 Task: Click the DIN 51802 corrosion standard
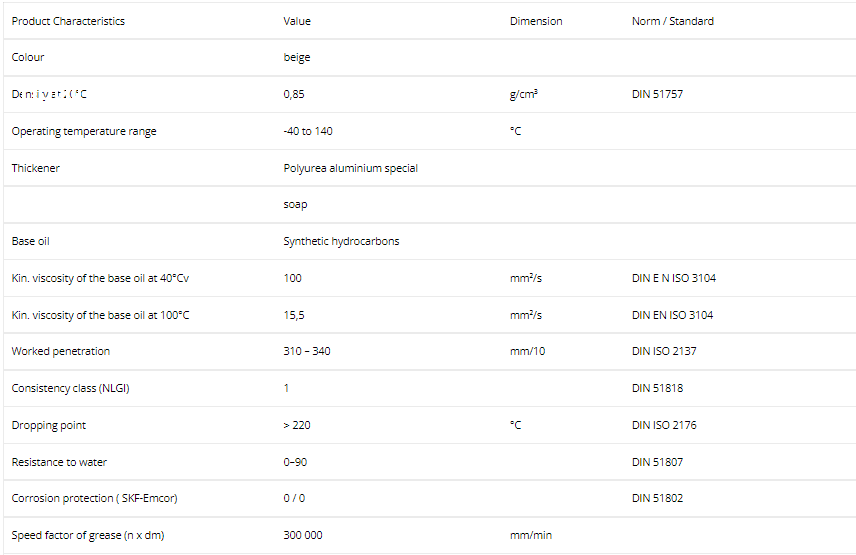click(658, 498)
